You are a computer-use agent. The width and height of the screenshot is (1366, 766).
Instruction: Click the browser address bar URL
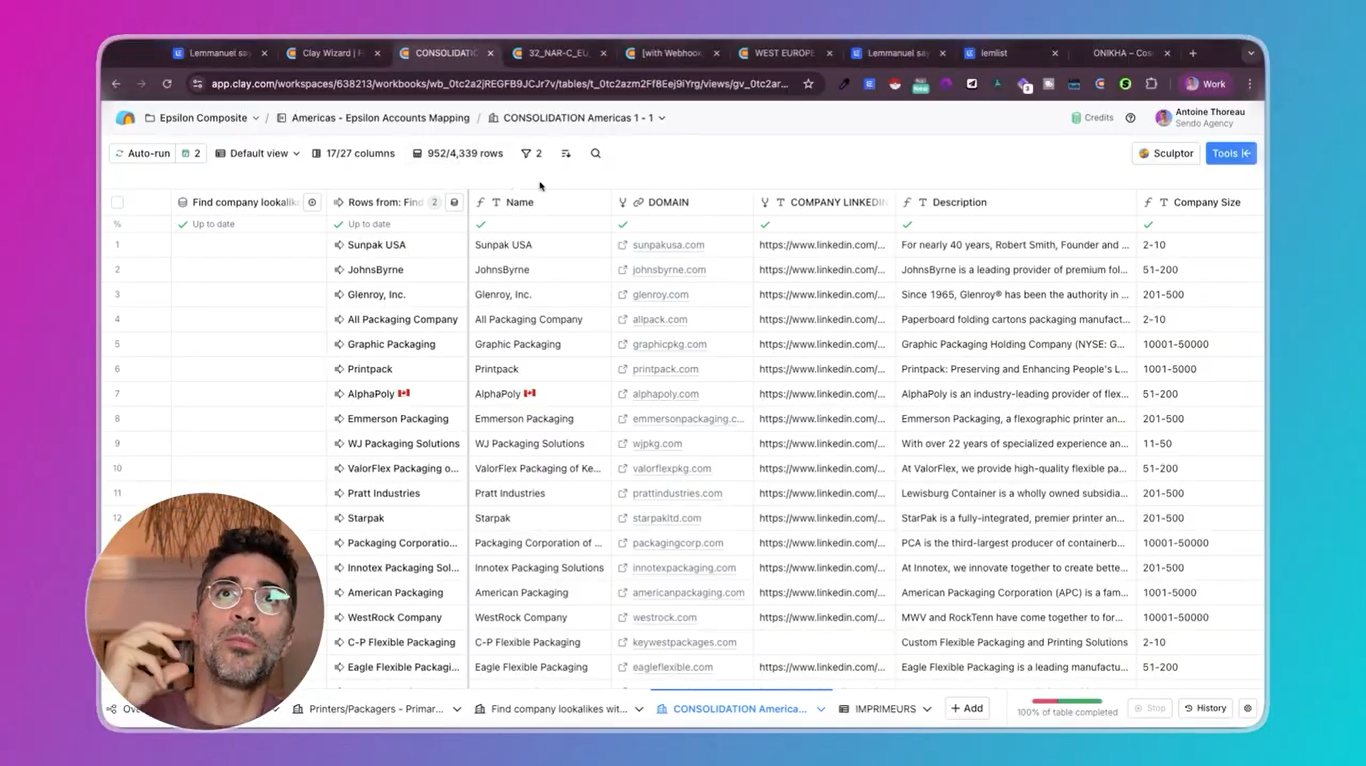point(500,84)
